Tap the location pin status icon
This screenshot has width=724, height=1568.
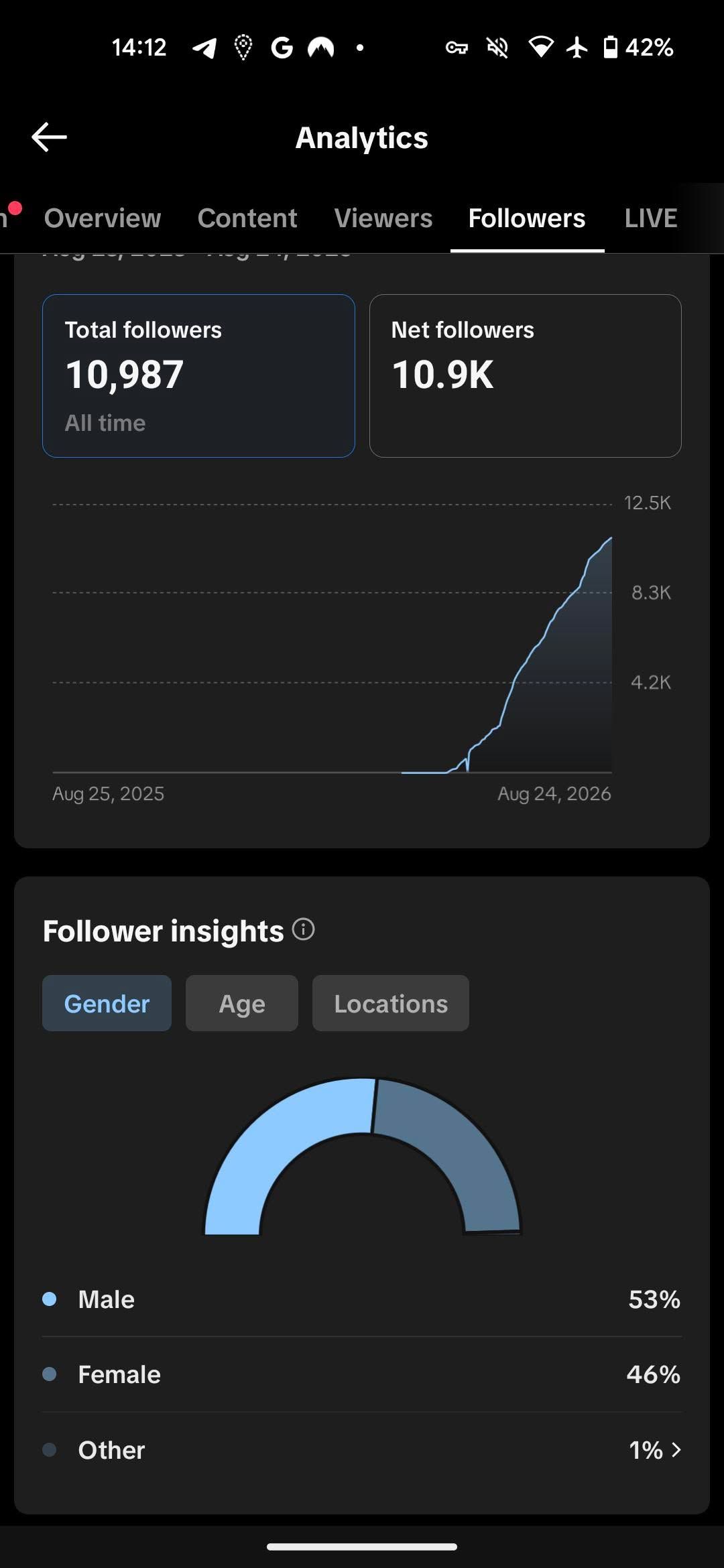click(x=243, y=48)
